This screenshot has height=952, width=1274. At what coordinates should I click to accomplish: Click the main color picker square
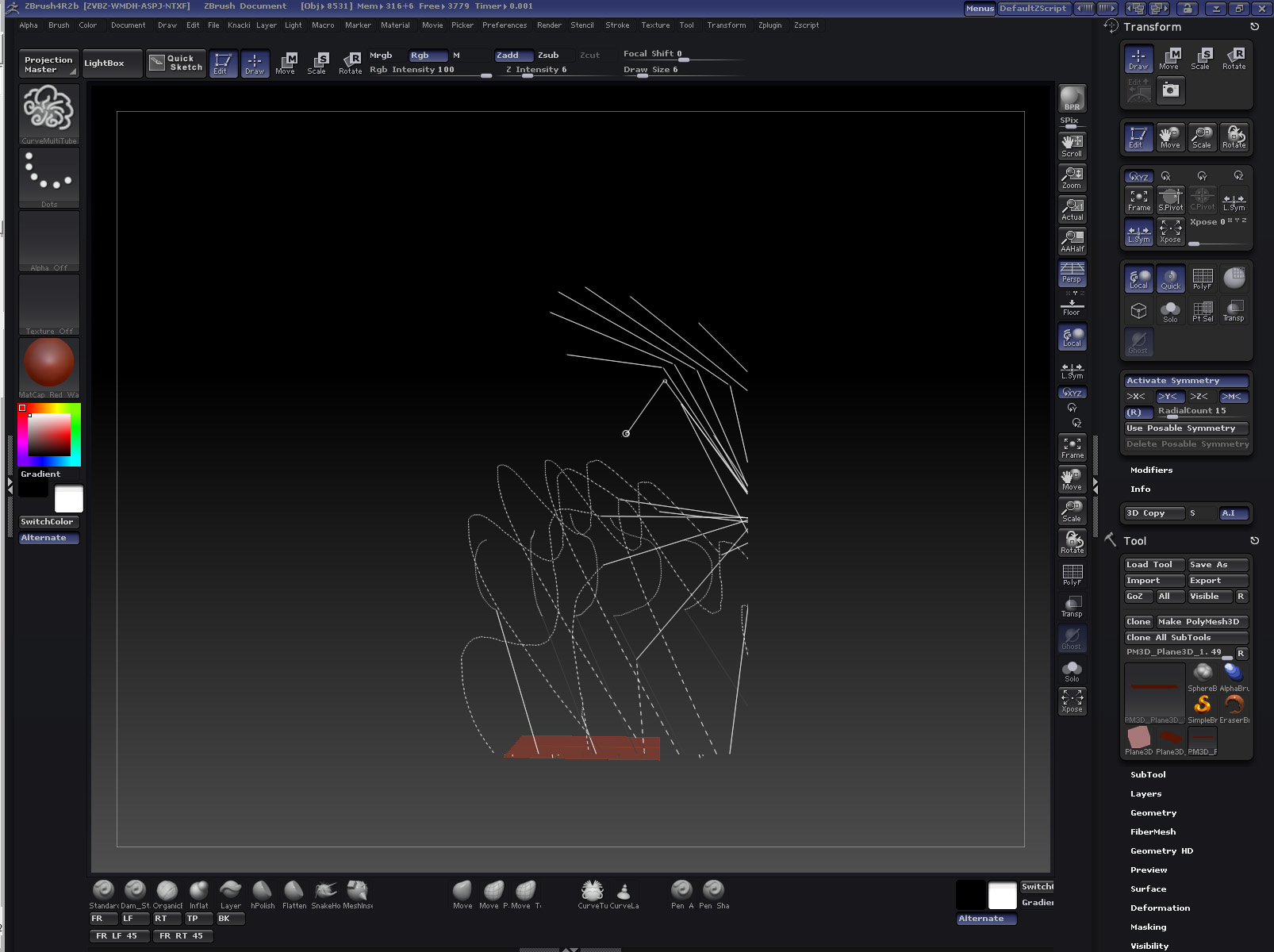tap(49, 434)
